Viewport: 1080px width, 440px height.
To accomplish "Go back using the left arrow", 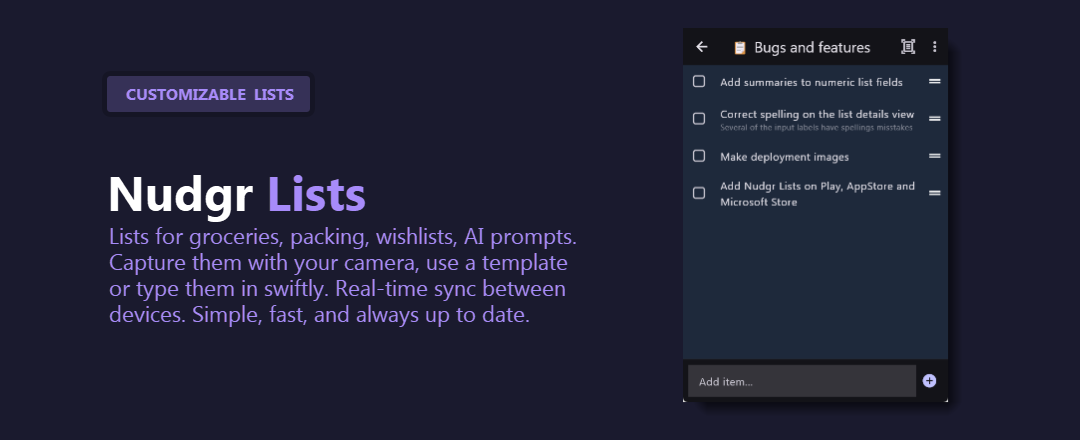I will (x=702, y=47).
